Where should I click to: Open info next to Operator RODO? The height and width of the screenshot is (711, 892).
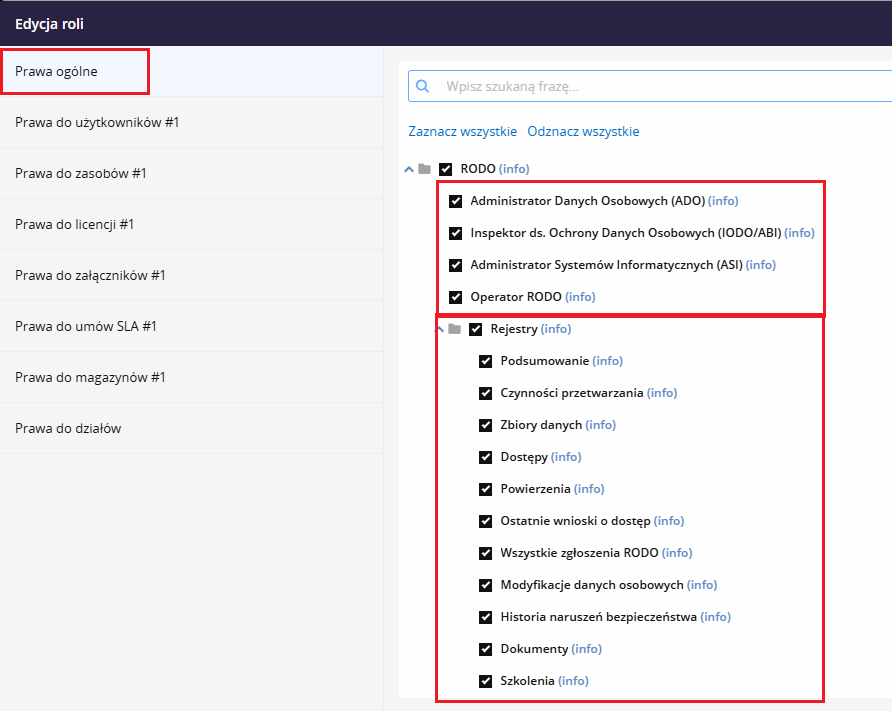pos(580,297)
